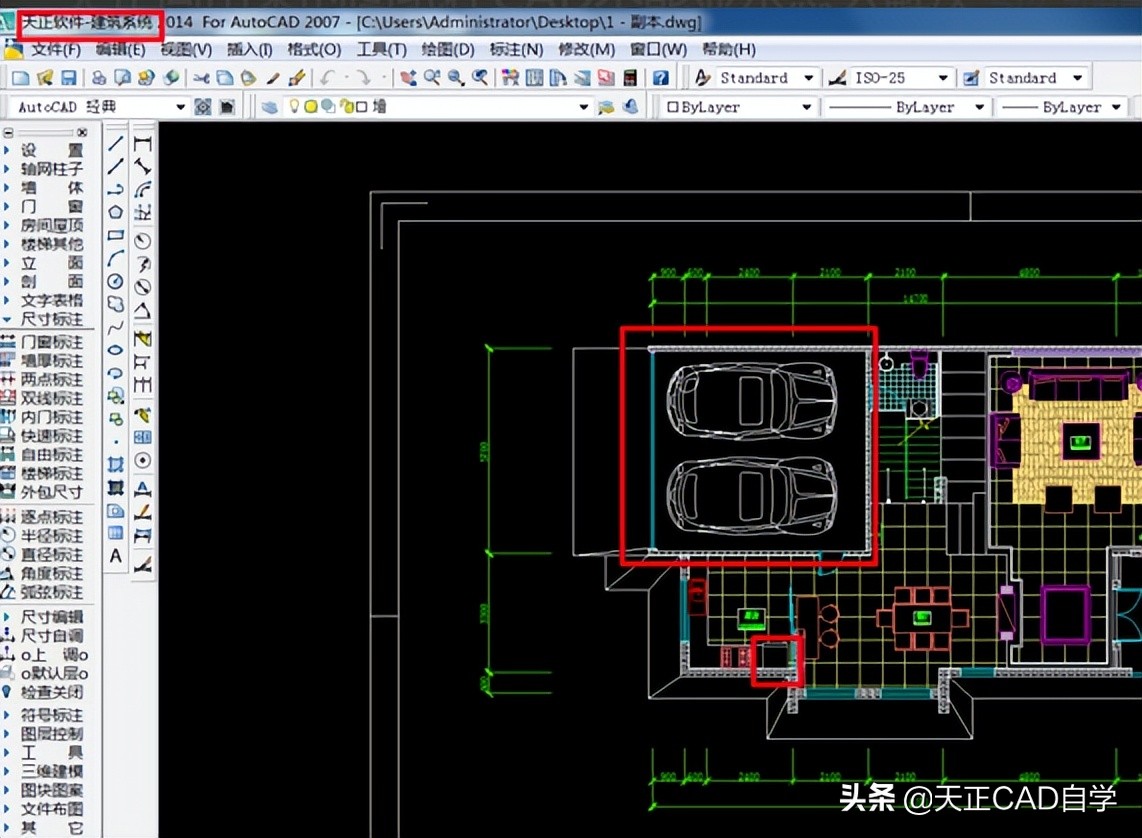Click the 门窗标注 command
The height and width of the screenshot is (838, 1142).
tap(52, 342)
